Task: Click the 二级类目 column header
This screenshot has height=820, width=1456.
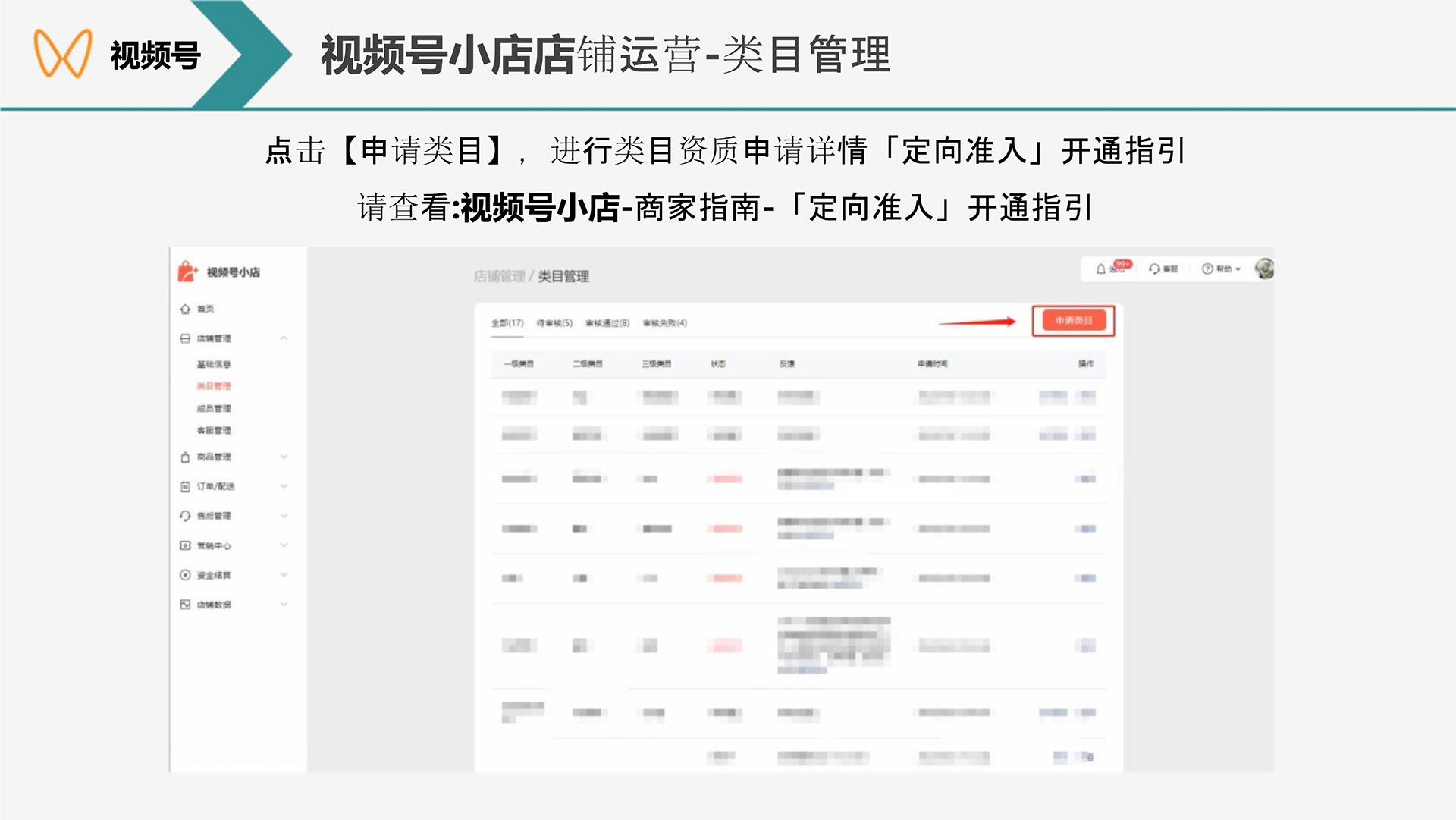Action: (x=588, y=364)
